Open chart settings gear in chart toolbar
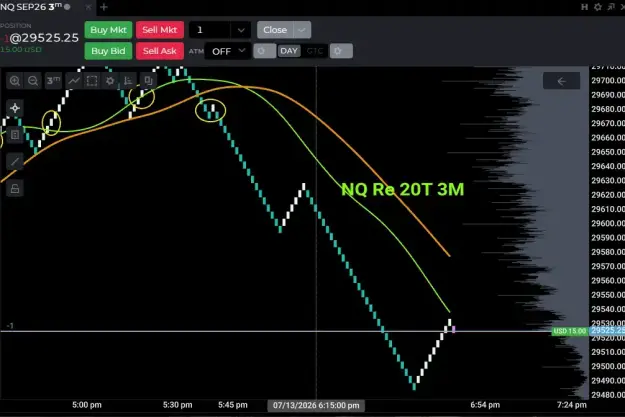The width and height of the screenshot is (625, 417). tap(110, 81)
